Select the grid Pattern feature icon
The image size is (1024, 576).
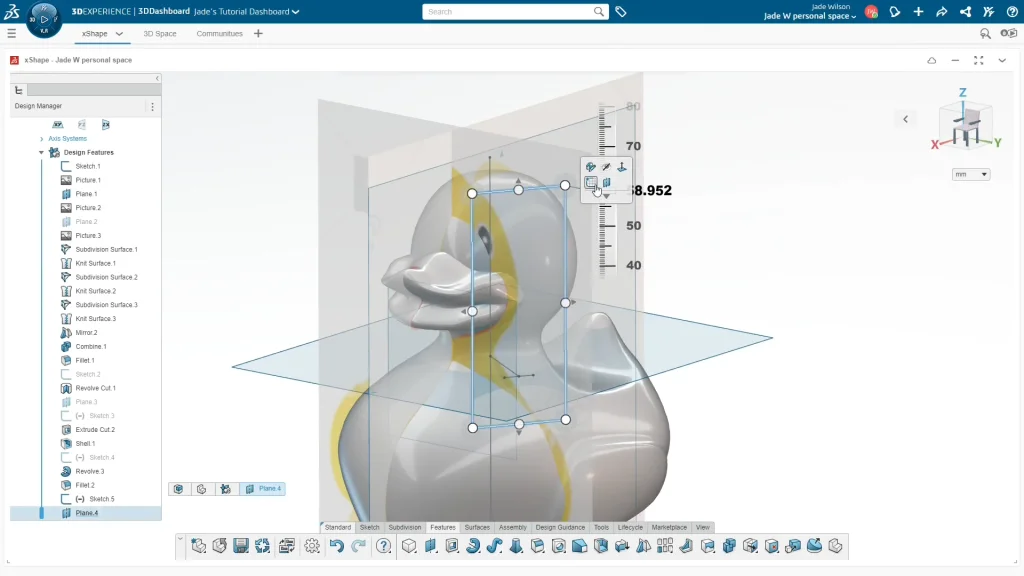[x=665, y=546]
